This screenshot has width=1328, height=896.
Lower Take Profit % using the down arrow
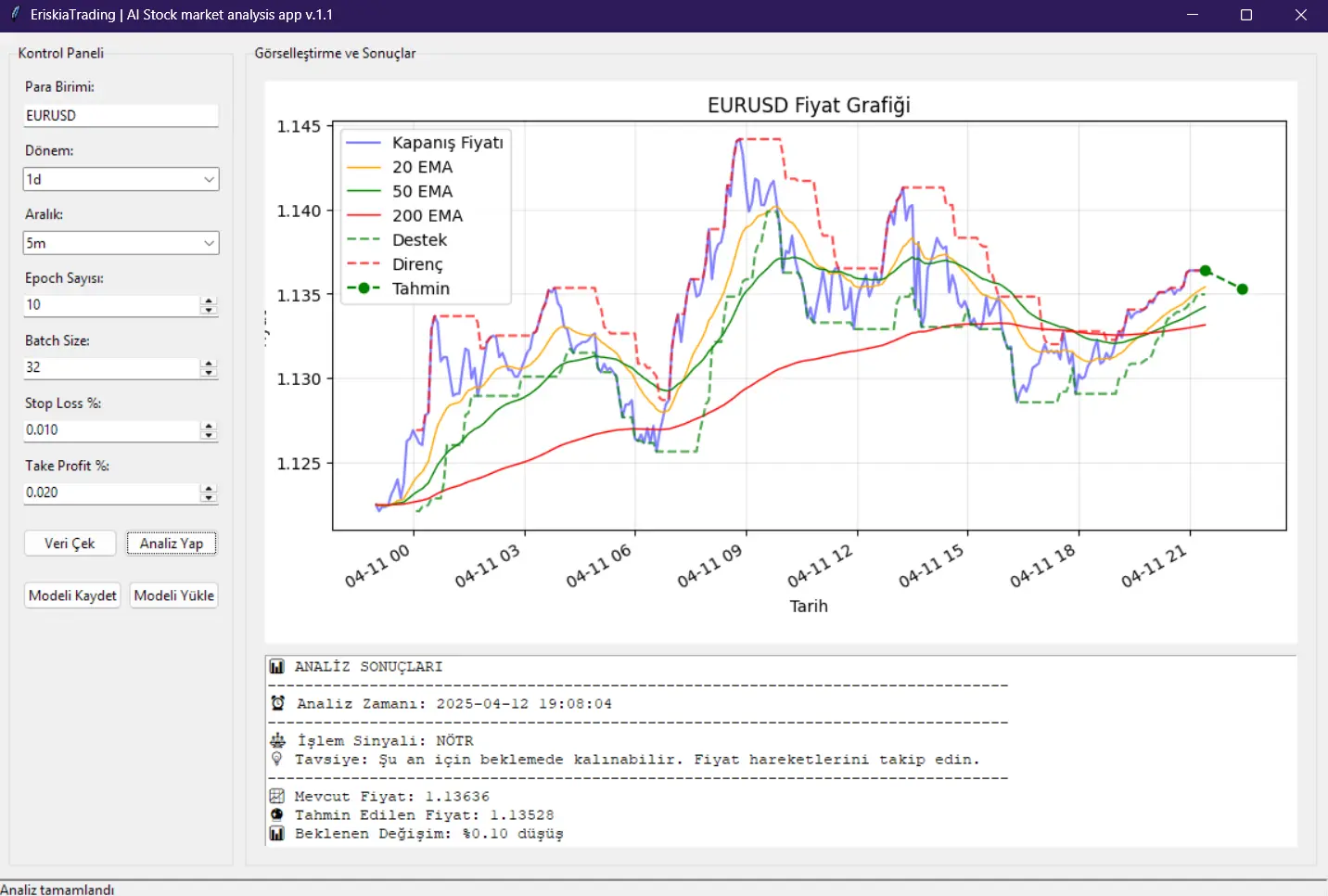point(209,498)
